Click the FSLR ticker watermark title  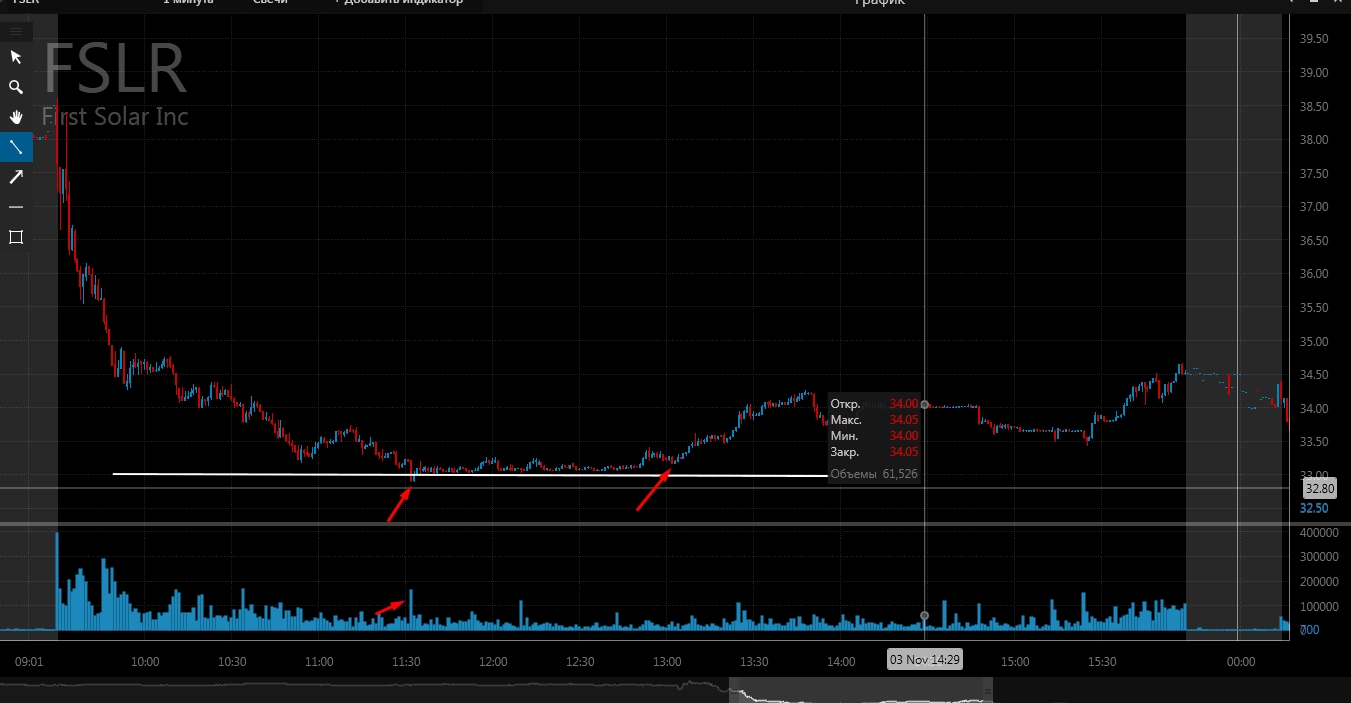(115, 70)
